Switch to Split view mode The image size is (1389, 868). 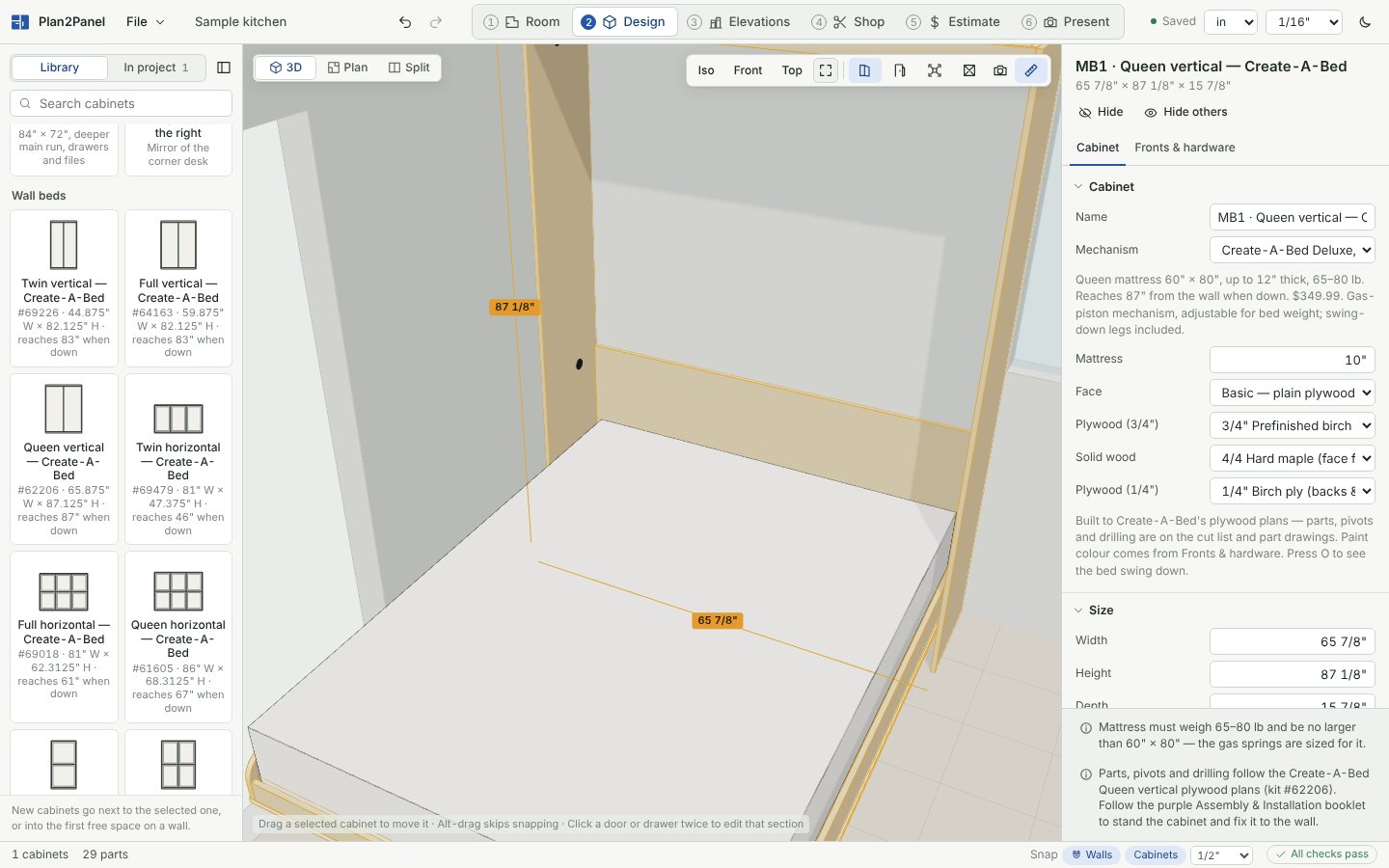(409, 68)
